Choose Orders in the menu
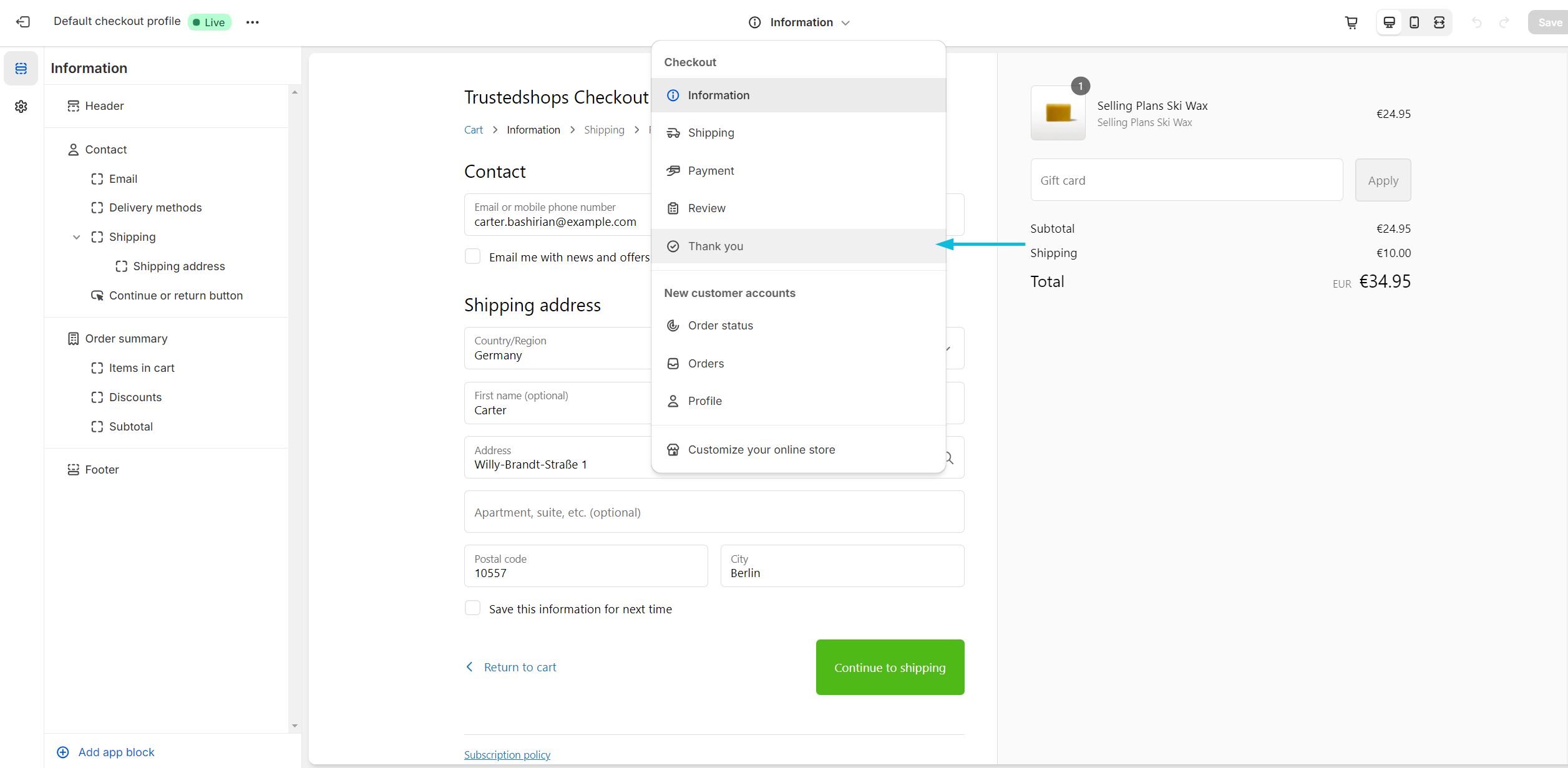 click(x=799, y=364)
